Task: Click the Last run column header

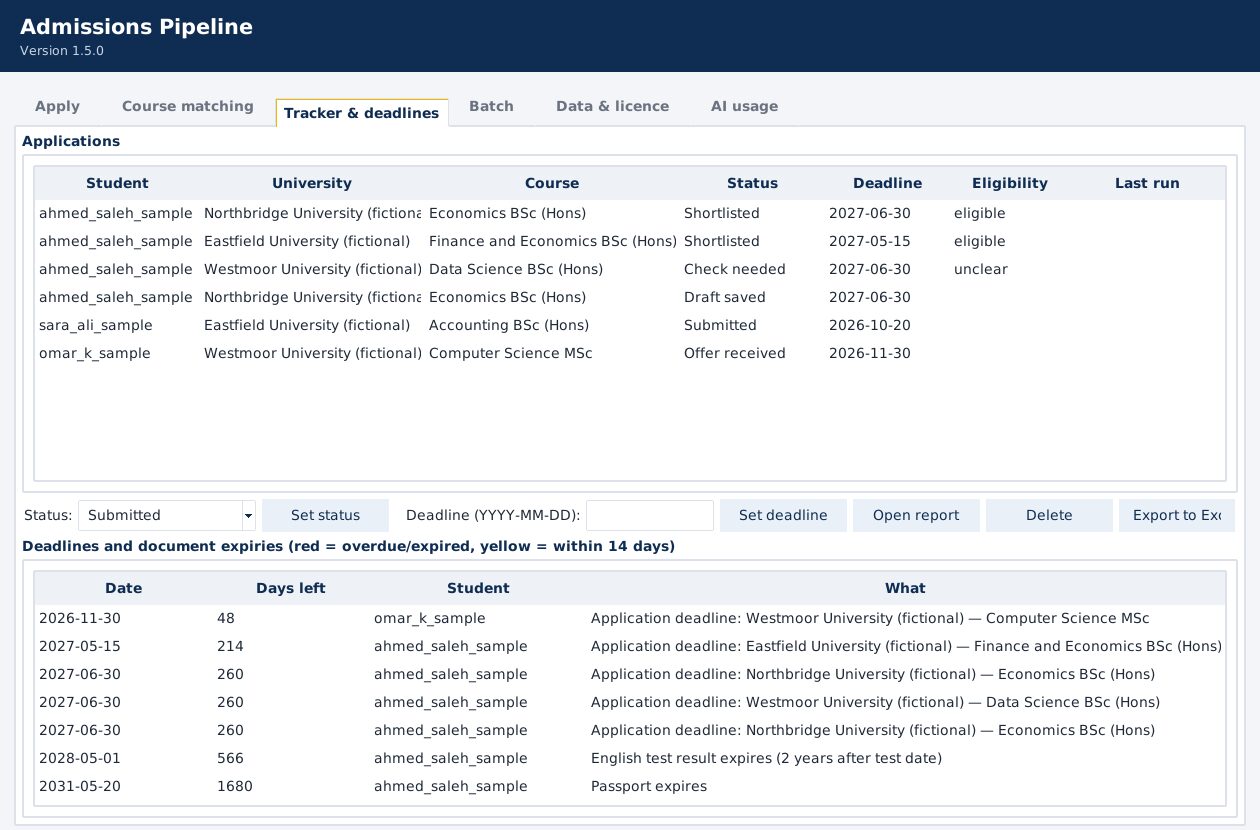Action: pos(1147,183)
